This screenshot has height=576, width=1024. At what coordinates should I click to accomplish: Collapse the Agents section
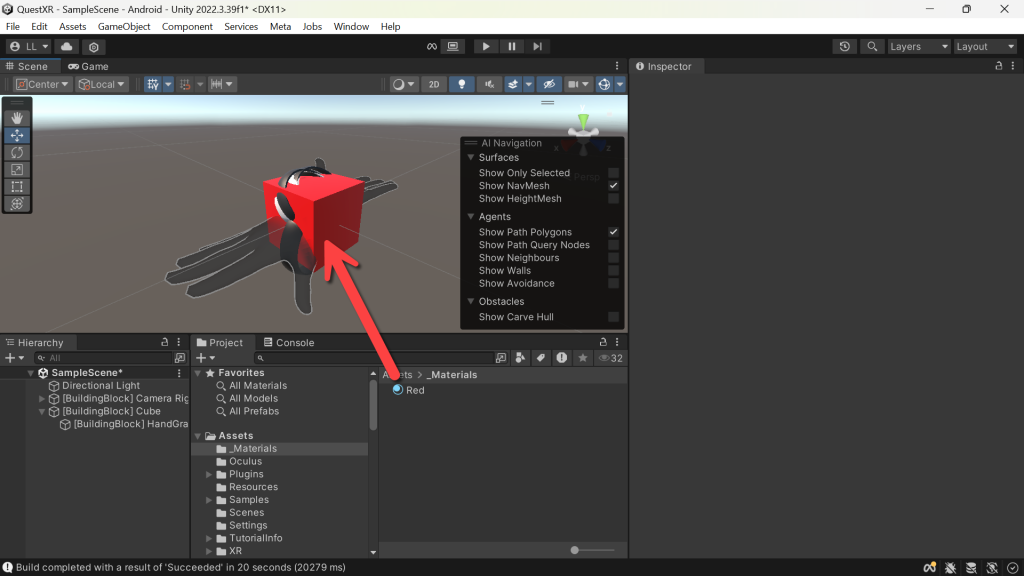(x=470, y=216)
